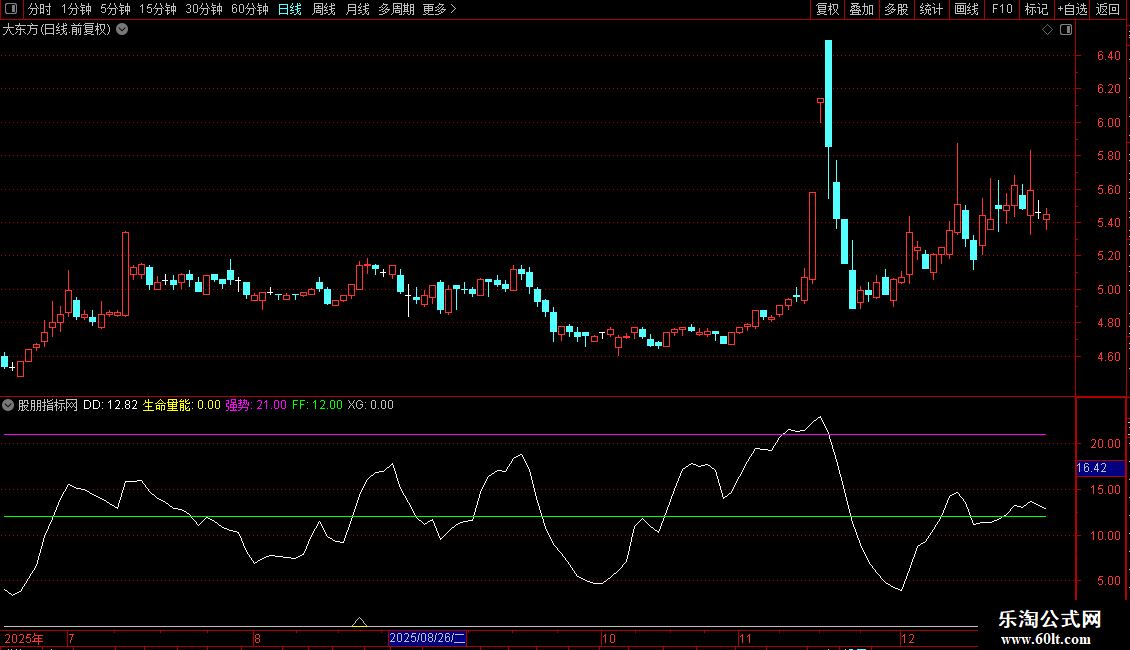Expand 更多 timeframe options
The height and width of the screenshot is (650, 1130).
click(x=439, y=9)
